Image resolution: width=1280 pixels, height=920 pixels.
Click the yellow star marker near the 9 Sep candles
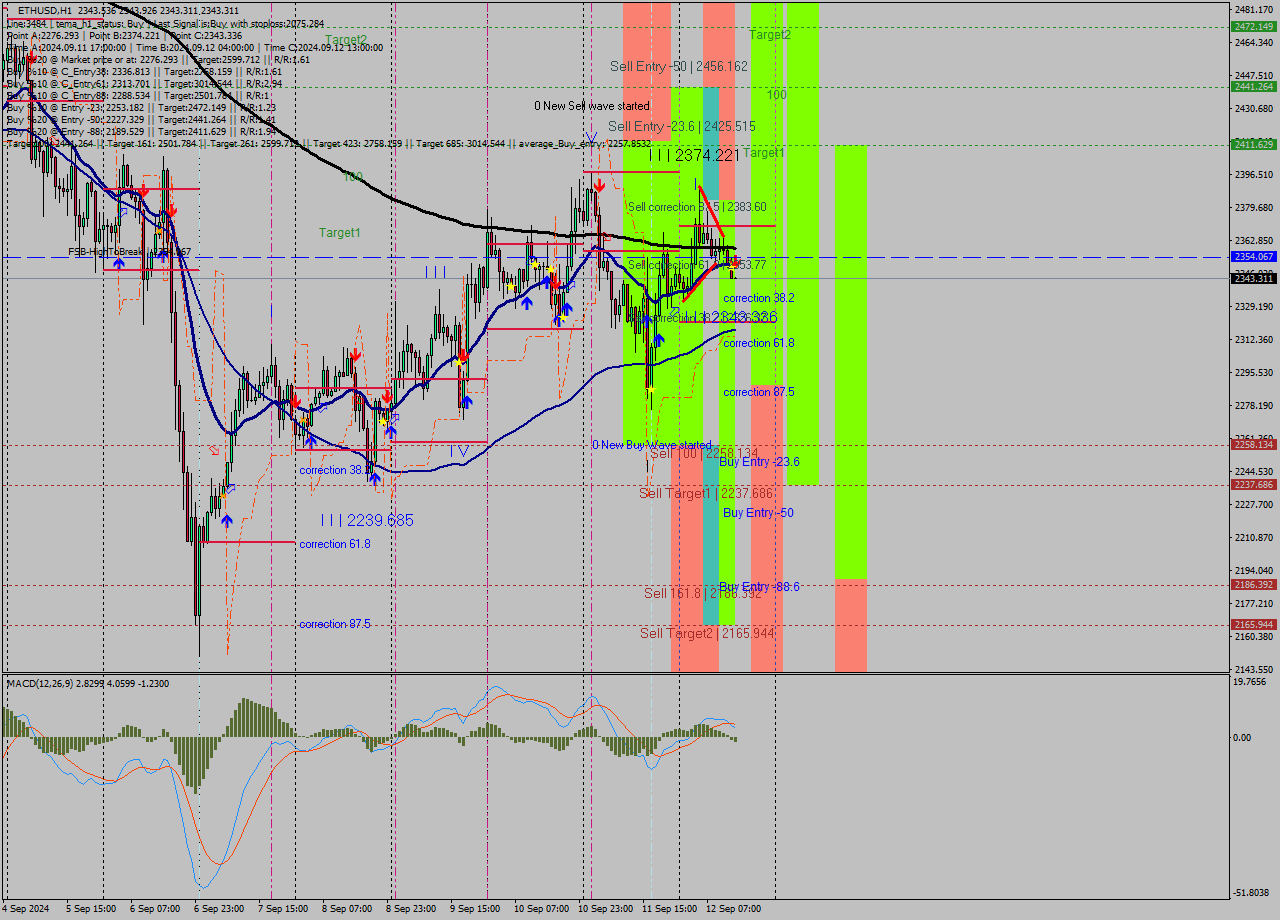tap(511, 287)
